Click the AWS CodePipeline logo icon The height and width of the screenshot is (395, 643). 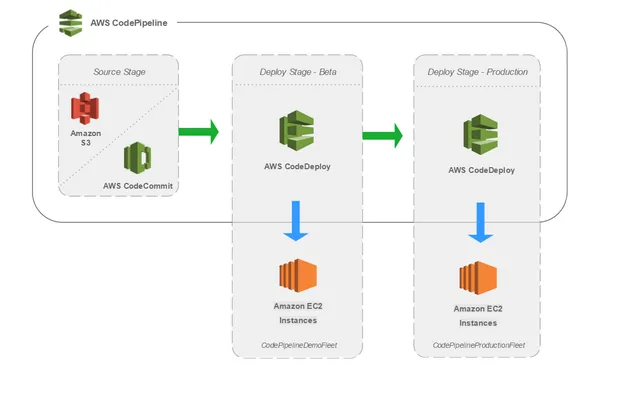pos(71,23)
